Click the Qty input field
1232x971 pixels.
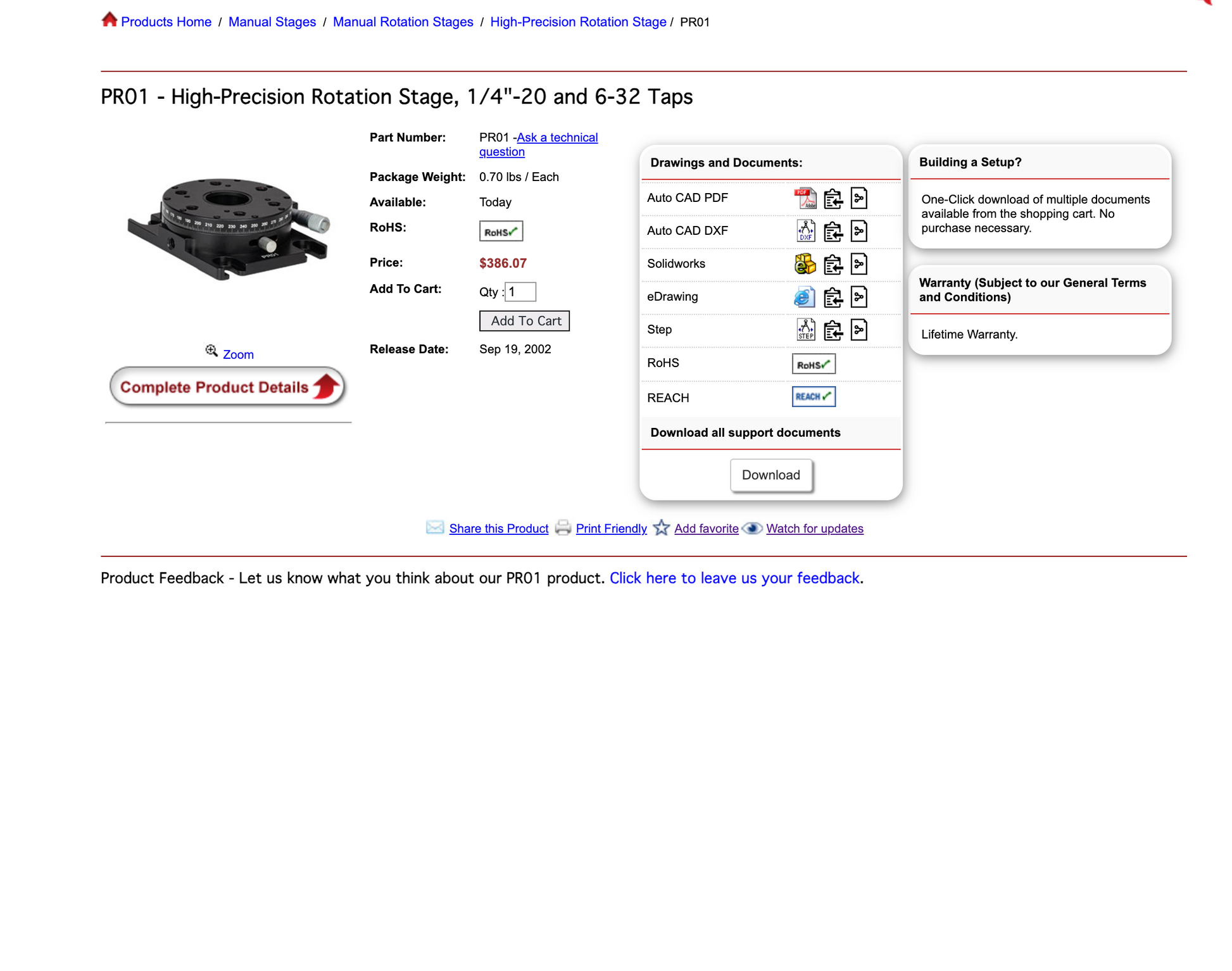(520, 292)
